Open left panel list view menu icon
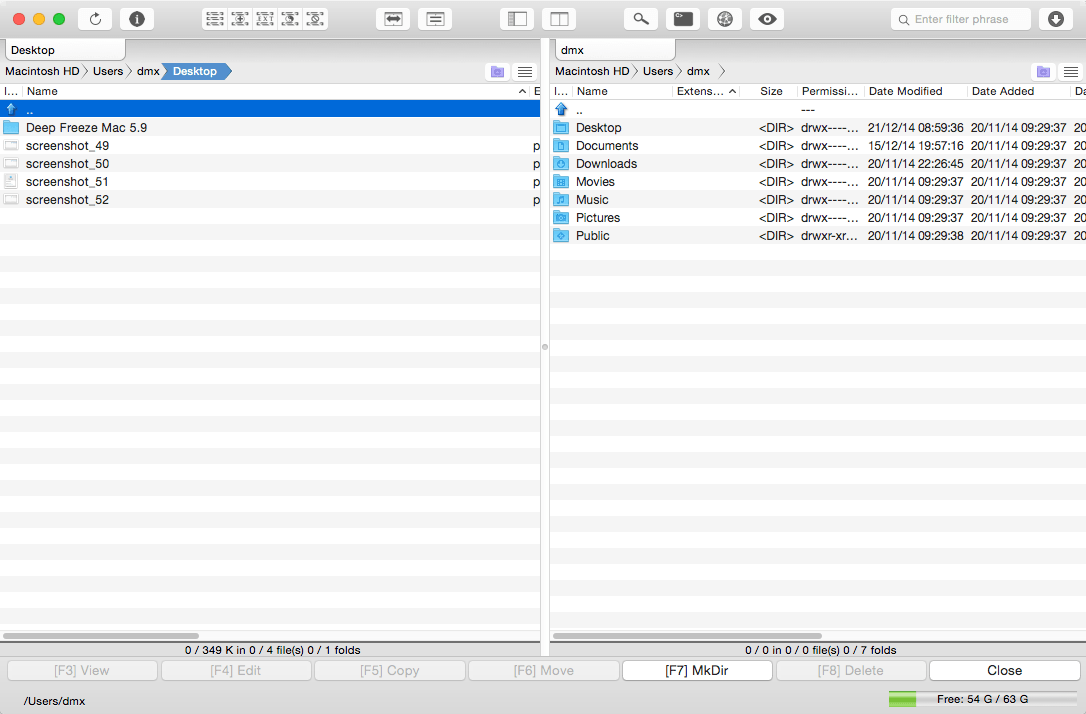This screenshot has width=1086, height=714. point(525,71)
